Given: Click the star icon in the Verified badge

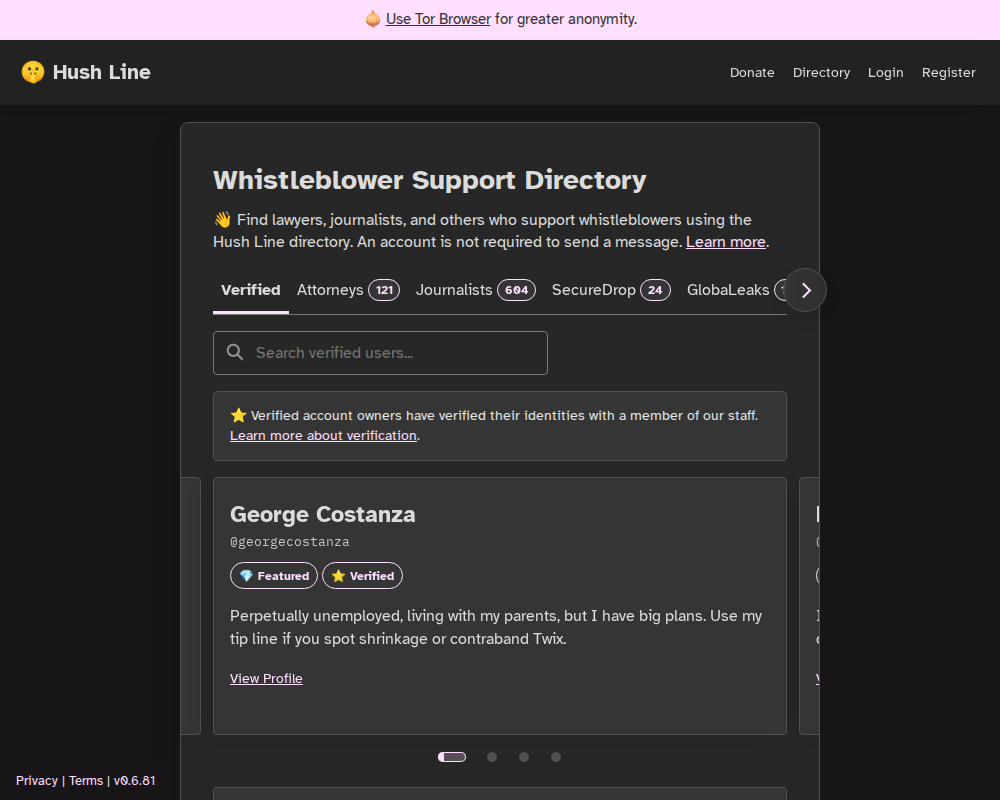Looking at the screenshot, I should (x=339, y=576).
